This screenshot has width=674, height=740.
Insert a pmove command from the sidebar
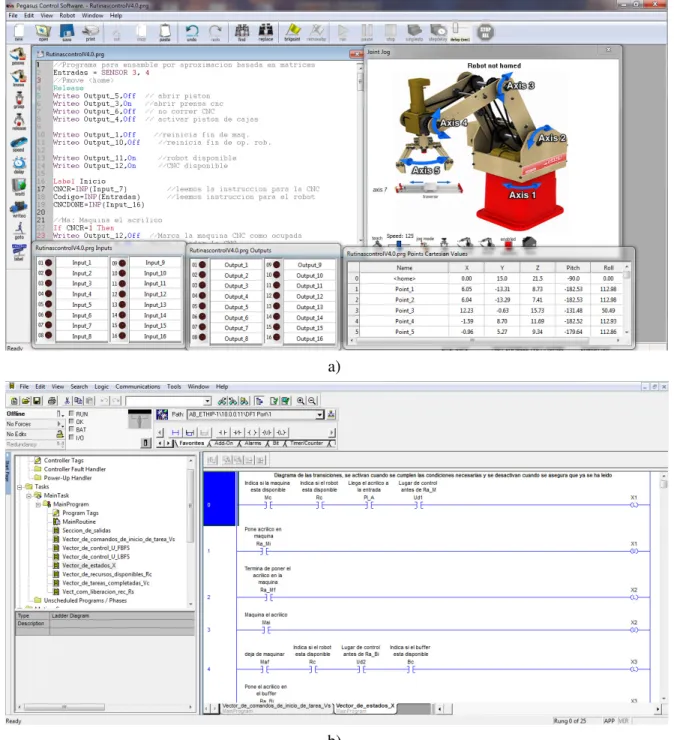18,55
